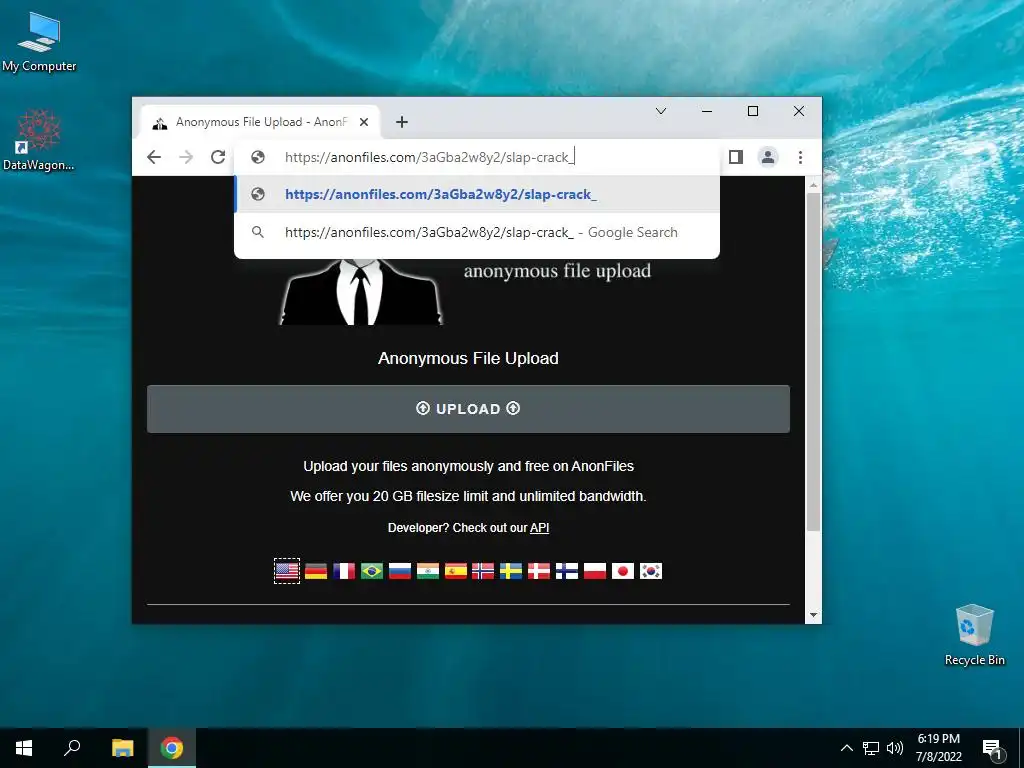Click the page scrollbar up arrow

813,185
